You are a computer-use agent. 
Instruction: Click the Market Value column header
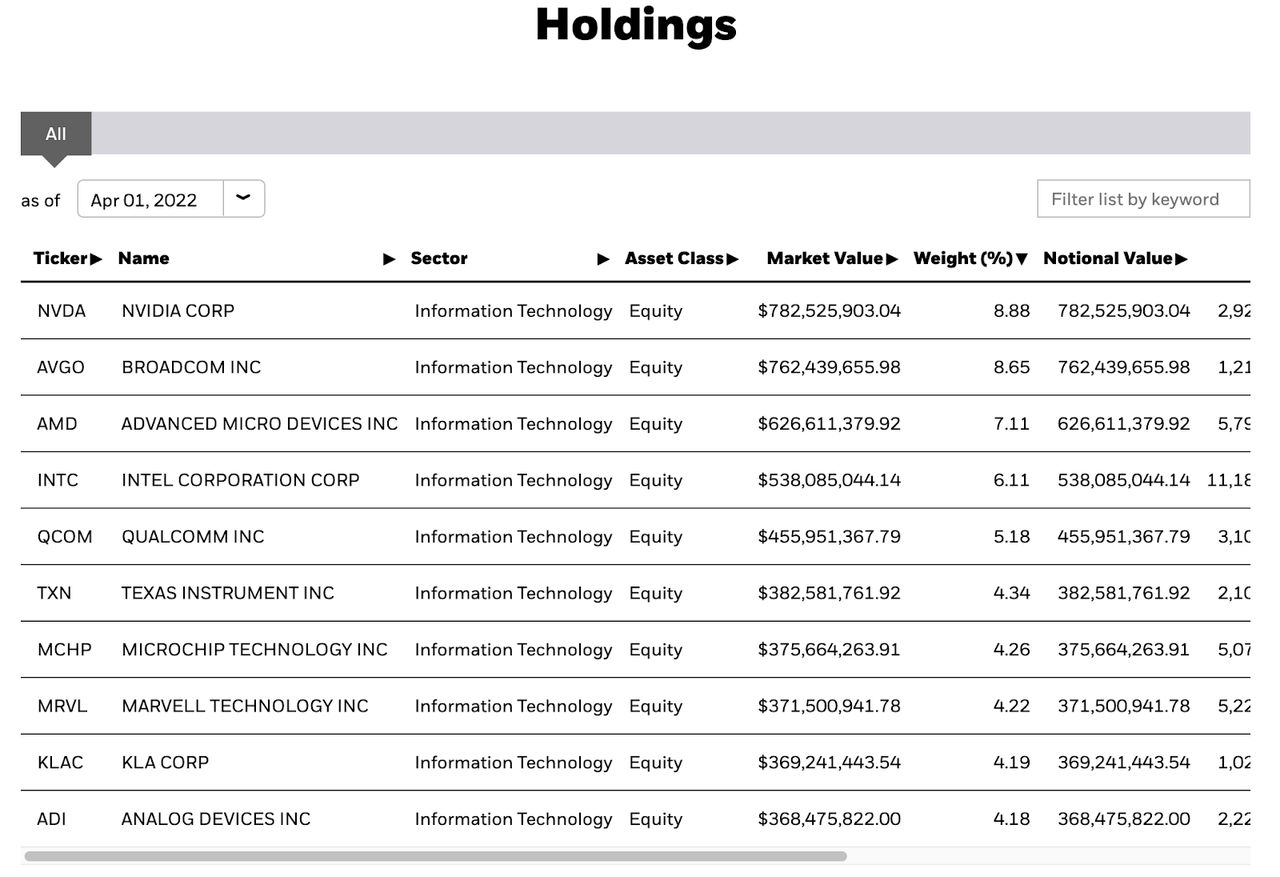pos(825,258)
